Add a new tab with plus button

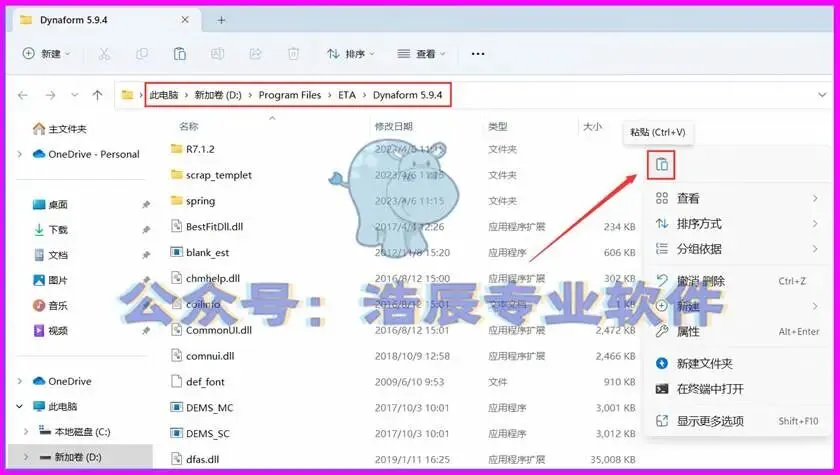[221, 20]
